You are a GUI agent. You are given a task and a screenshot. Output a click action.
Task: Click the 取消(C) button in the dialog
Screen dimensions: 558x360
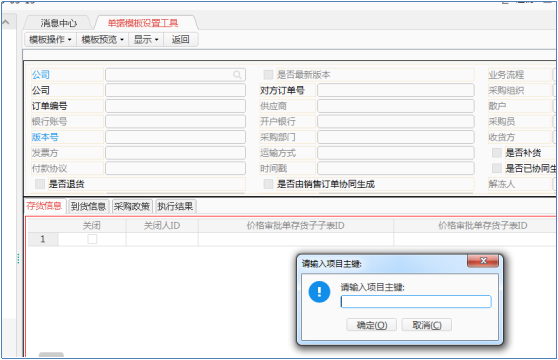point(427,325)
